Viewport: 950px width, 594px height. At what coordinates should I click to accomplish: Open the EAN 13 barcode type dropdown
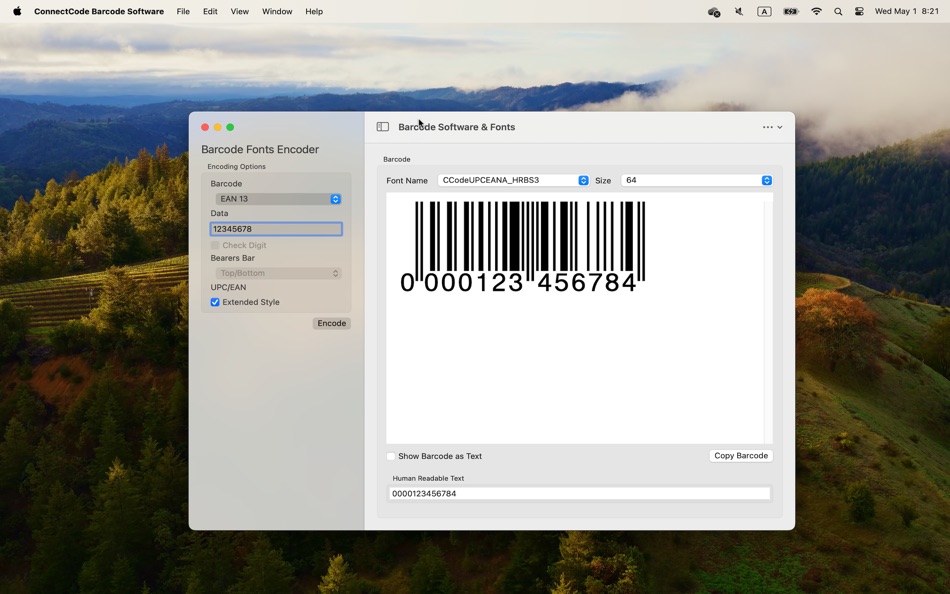pyautogui.click(x=279, y=199)
